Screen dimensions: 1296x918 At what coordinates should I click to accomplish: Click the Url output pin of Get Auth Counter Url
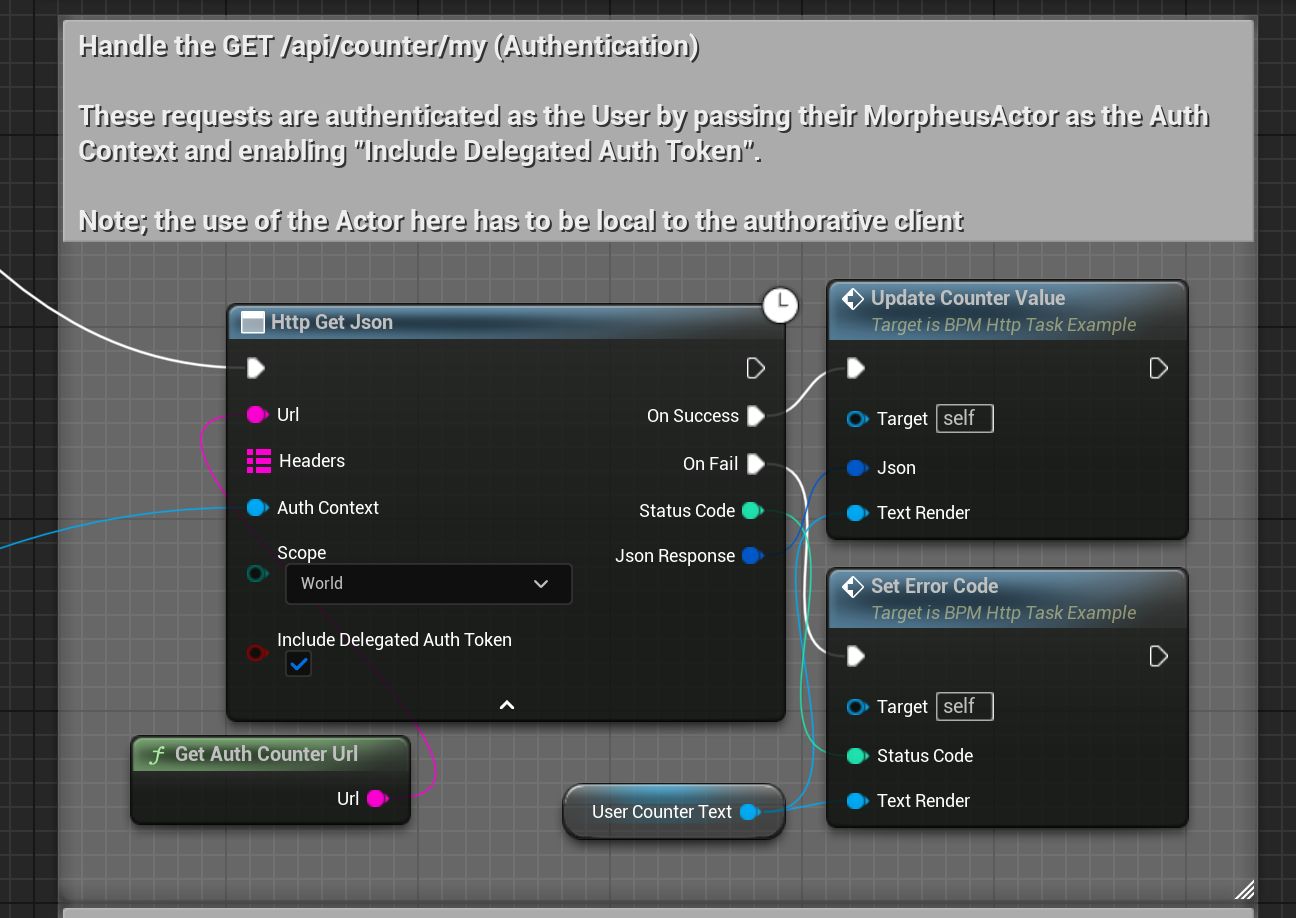[376, 798]
